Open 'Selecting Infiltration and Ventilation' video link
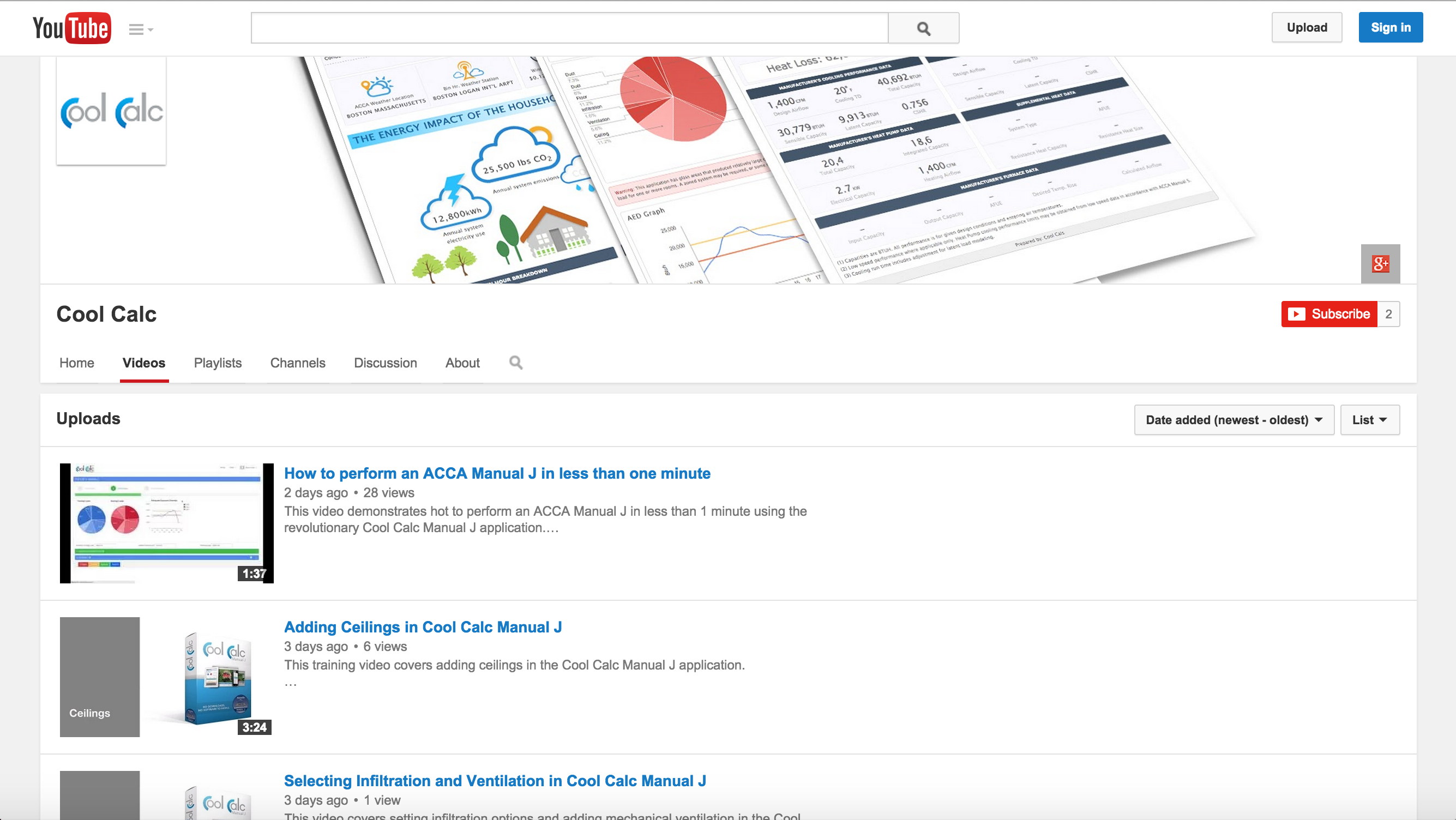 pyautogui.click(x=495, y=781)
